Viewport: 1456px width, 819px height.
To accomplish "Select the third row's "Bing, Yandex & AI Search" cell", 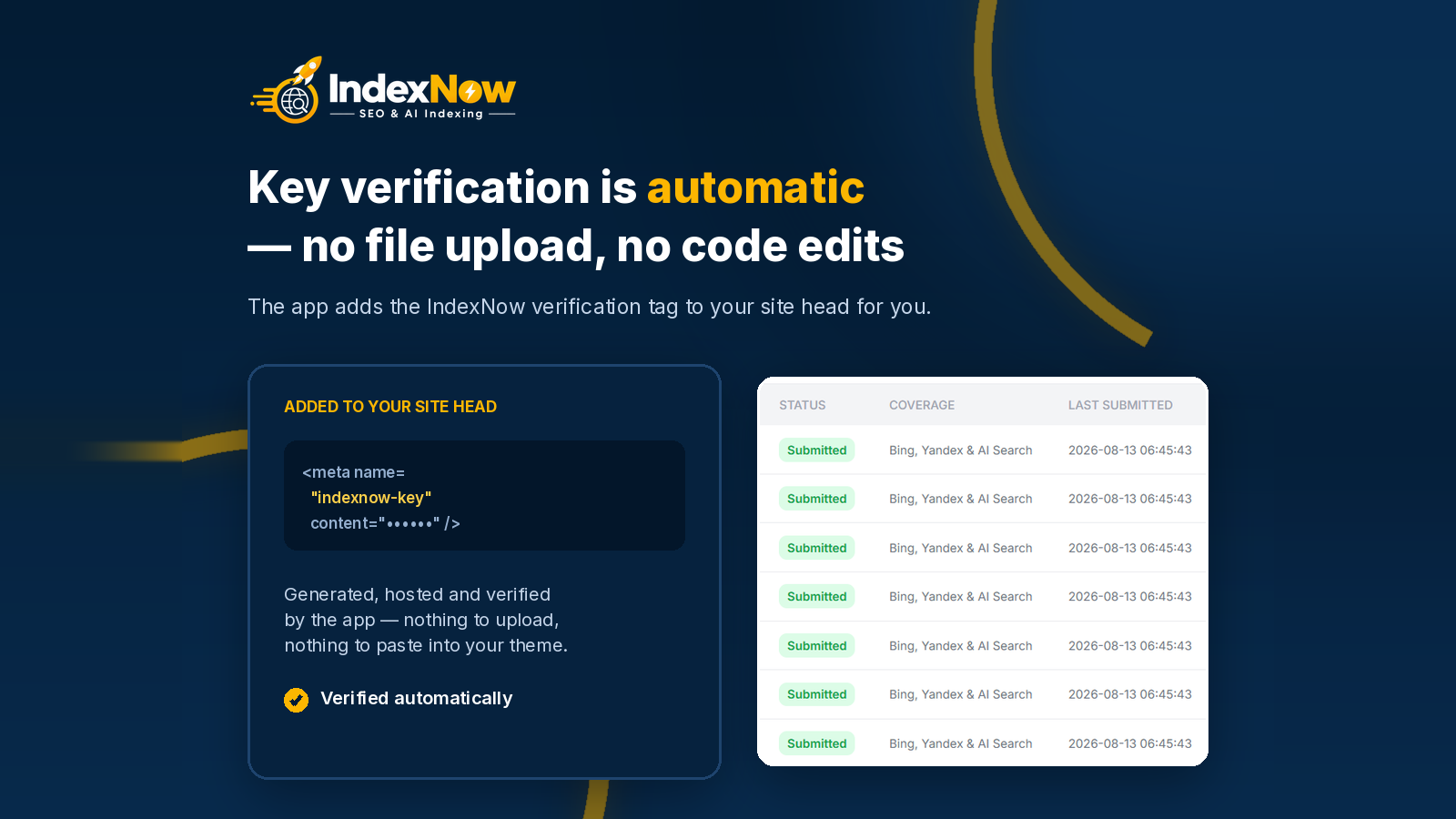I will click(961, 548).
